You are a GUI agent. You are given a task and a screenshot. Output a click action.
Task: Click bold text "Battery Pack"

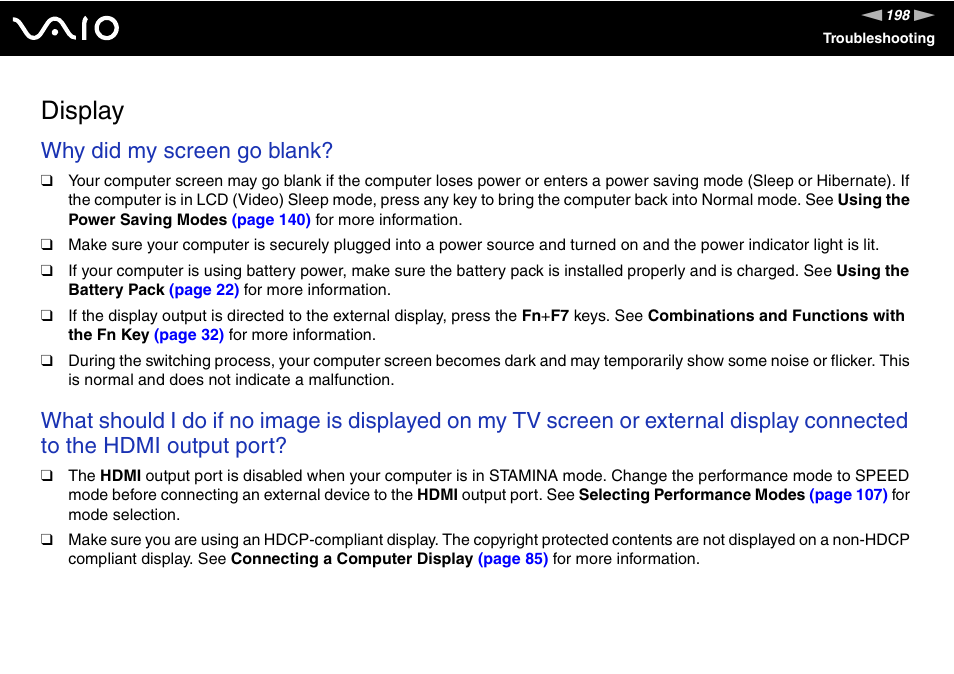(x=116, y=290)
